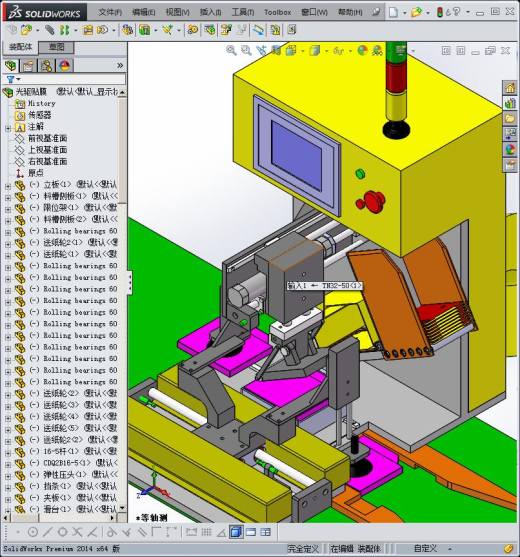The image size is (520, 557).
Task: Select the 上视基准面 plane in tree
Action: pyautogui.click(x=48, y=150)
